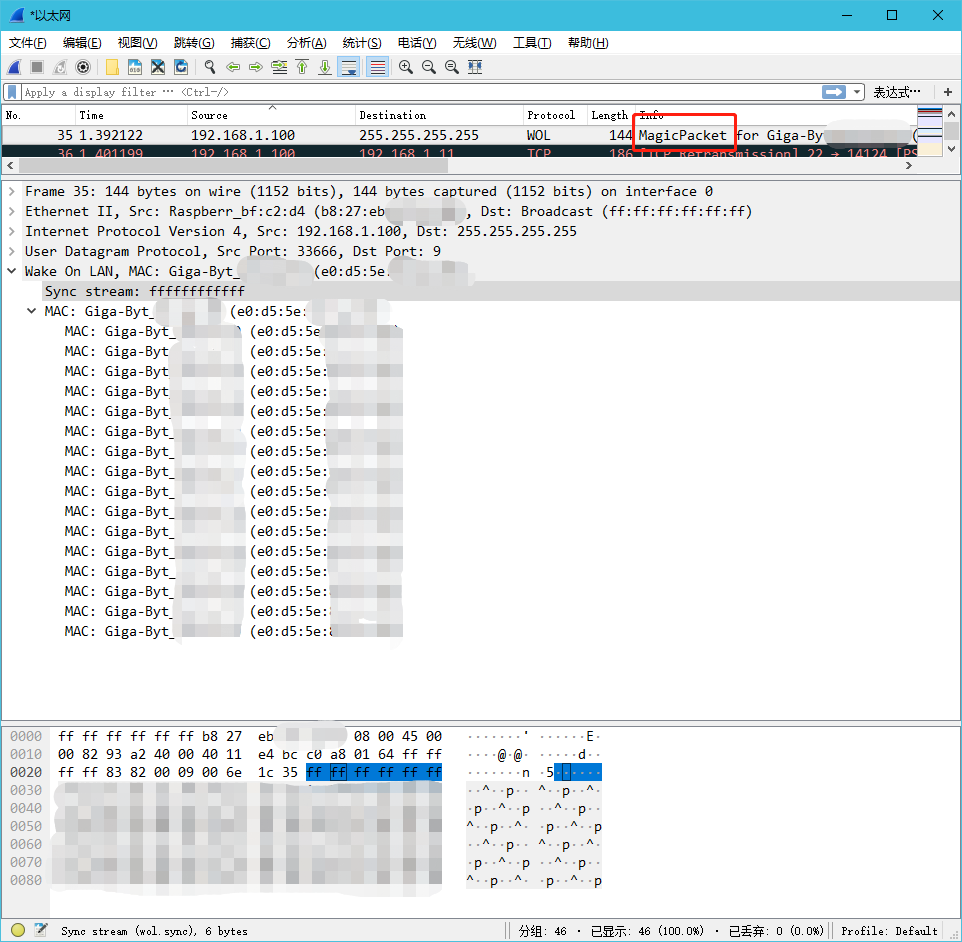The height and width of the screenshot is (942, 962).
Task: Apply the filter with the blue arrow button
Action: [x=836, y=91]
